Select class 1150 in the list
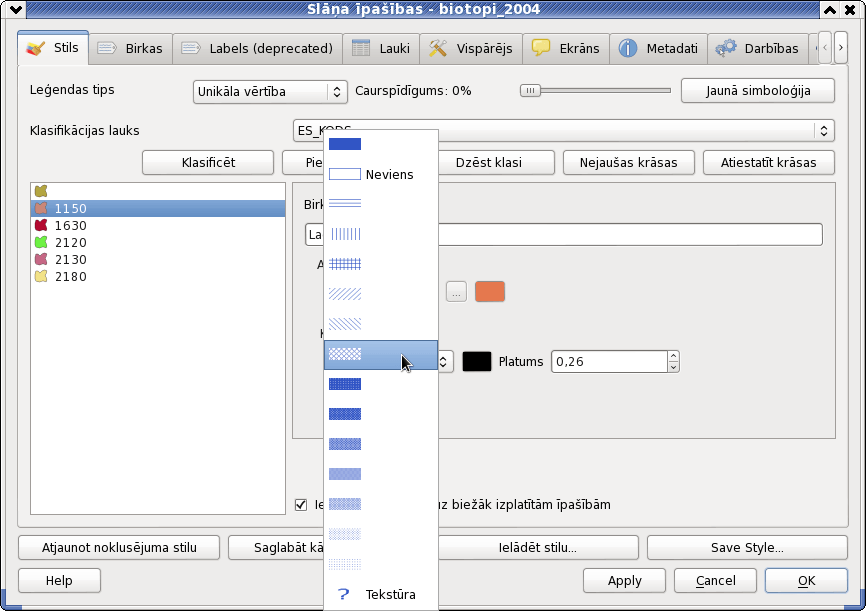 click(158, 208)
